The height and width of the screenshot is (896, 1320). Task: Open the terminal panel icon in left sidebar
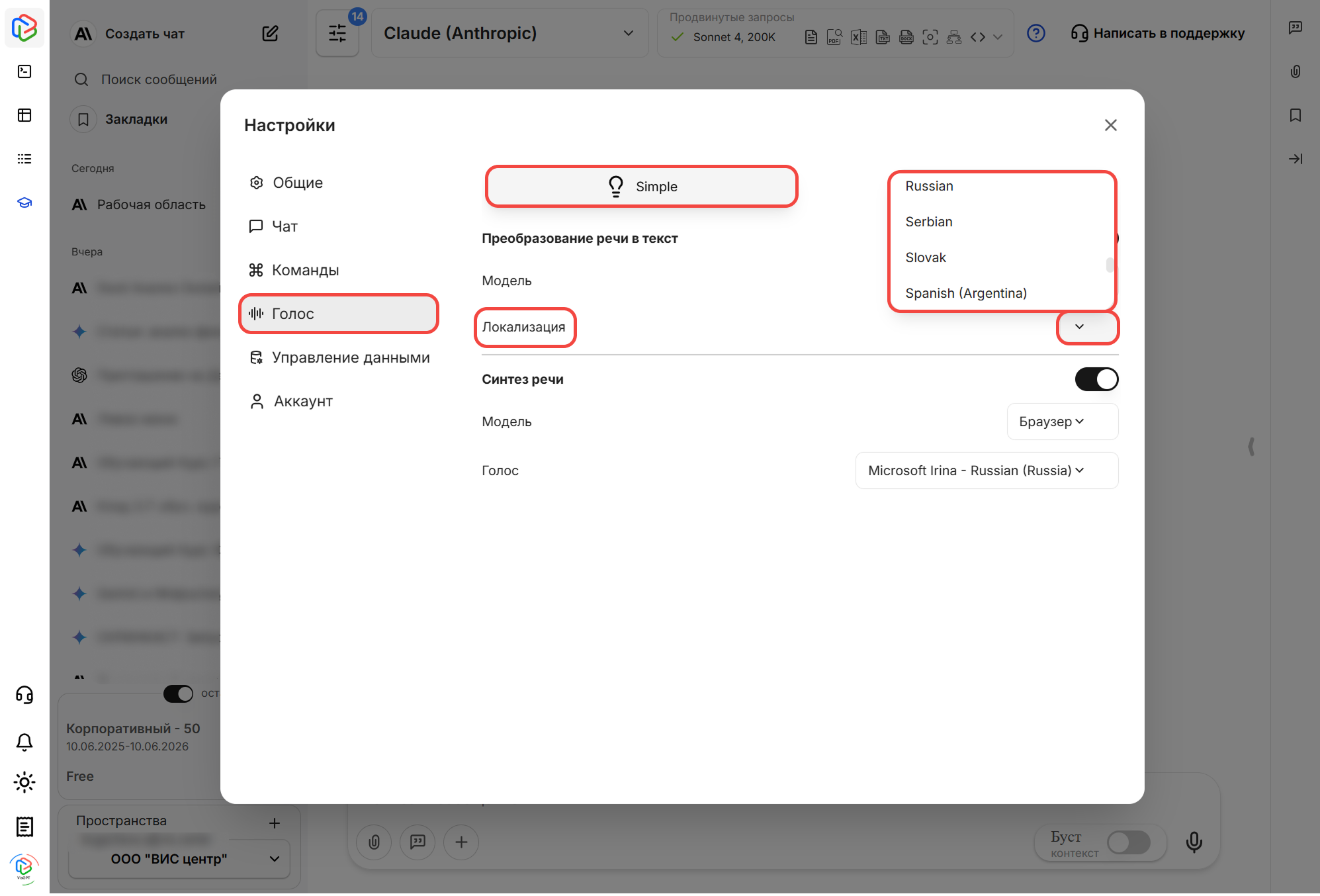[24, 71]
